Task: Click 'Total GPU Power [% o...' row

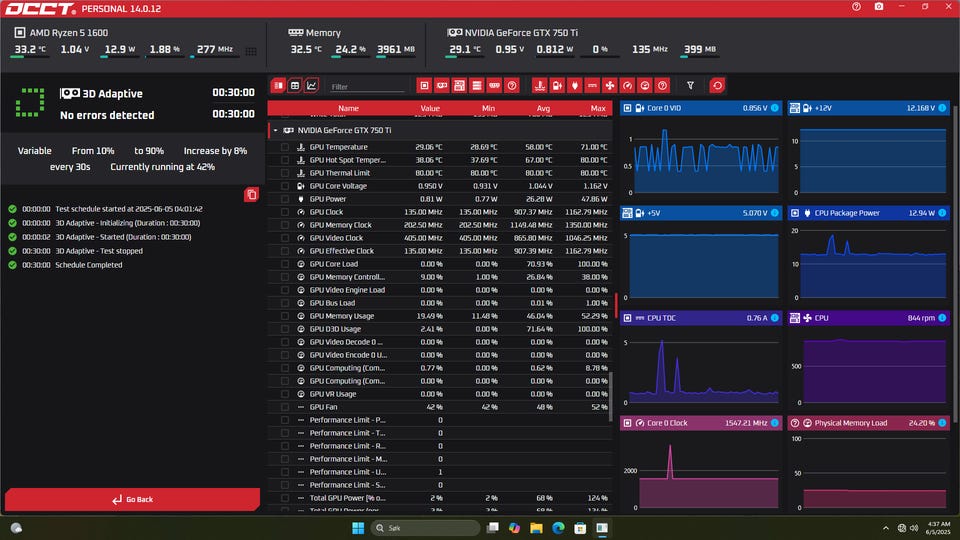Action: click(440, 498)
